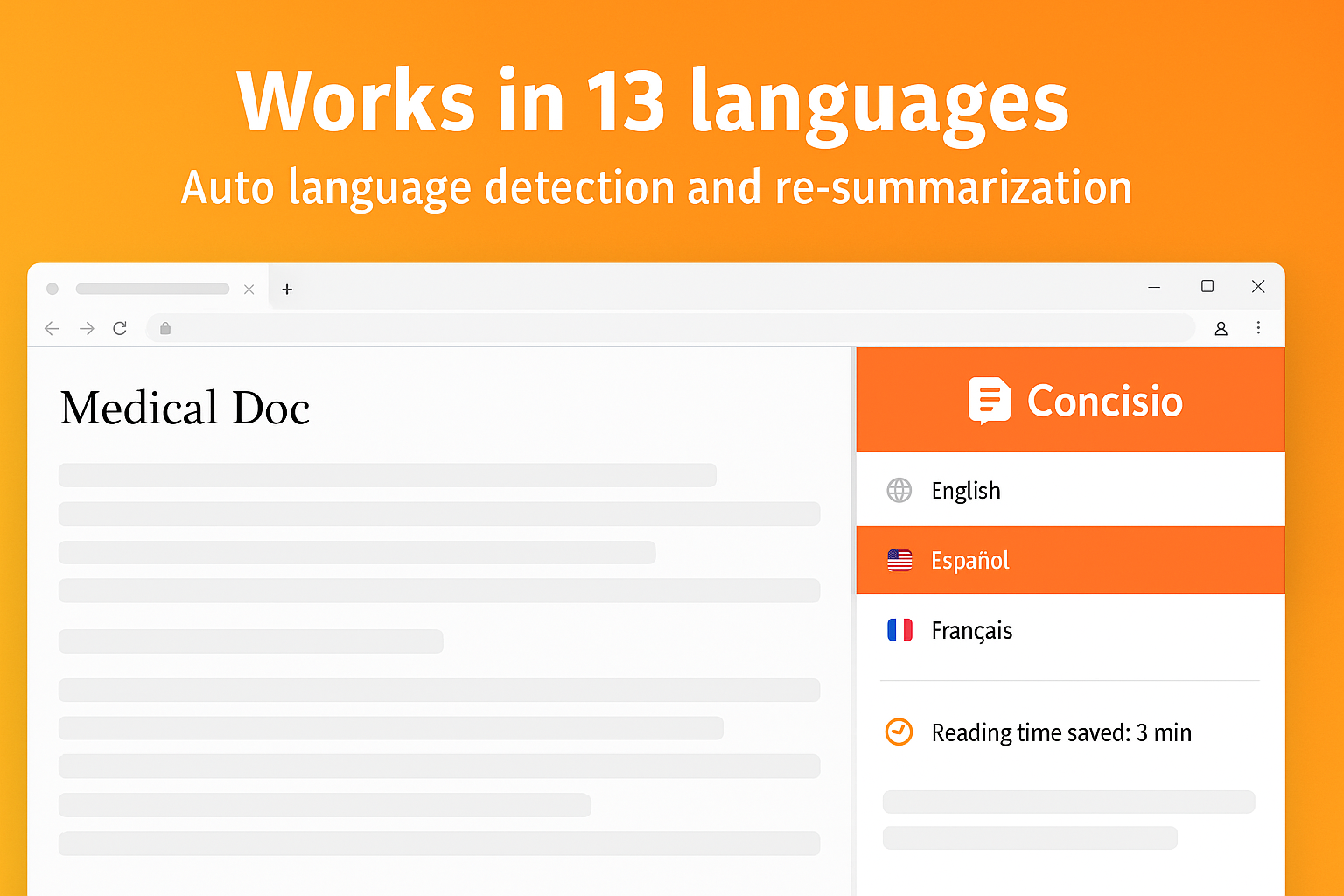Close the current browser tab
This screenshot has width=1344, height=896.
pyautogui.click(x=249, y=290)
